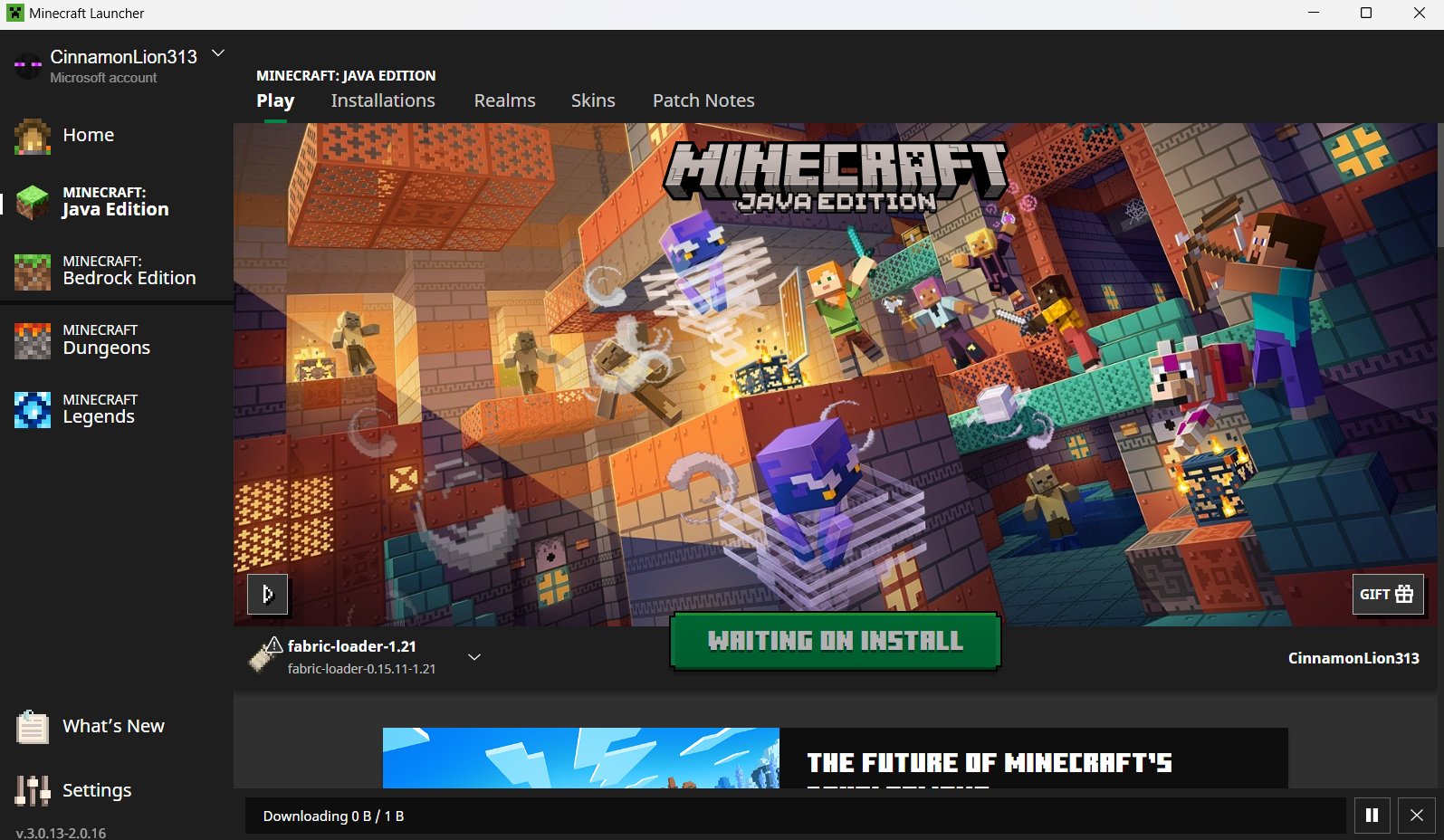Click the Waiting on Install button
The width and height of the screenshot is (1444, 840).
click(835, 641)
